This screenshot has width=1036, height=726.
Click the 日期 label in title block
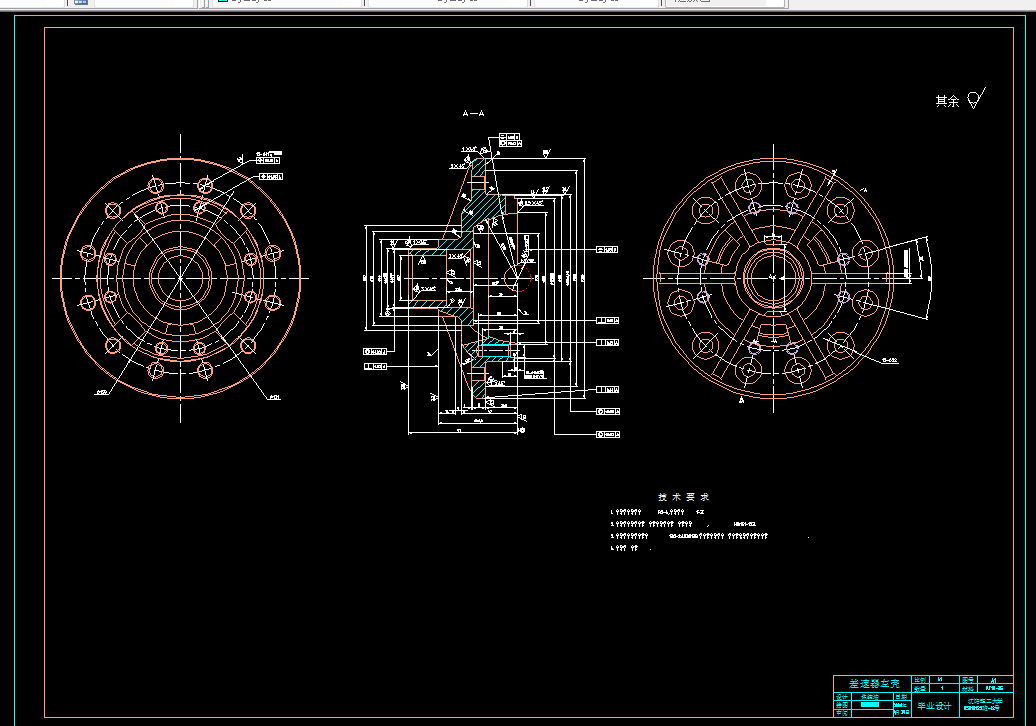pos(902,697)
